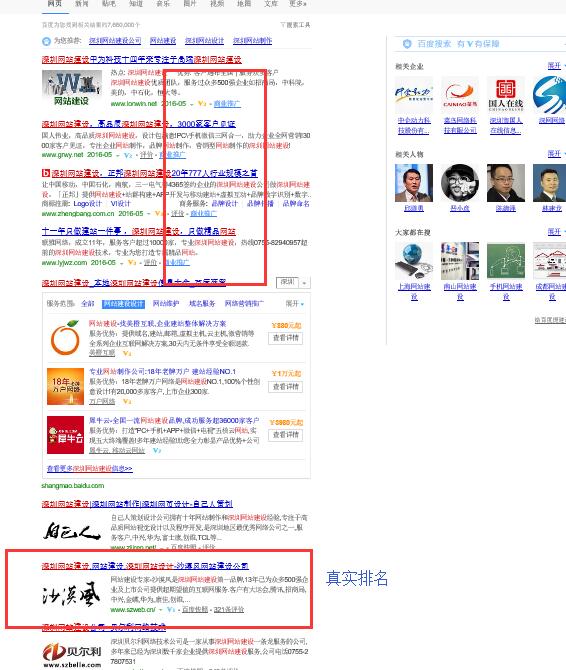The image size is (566, 670).
Task: Click the 国人在线 company logo
Action: (506, 96)
